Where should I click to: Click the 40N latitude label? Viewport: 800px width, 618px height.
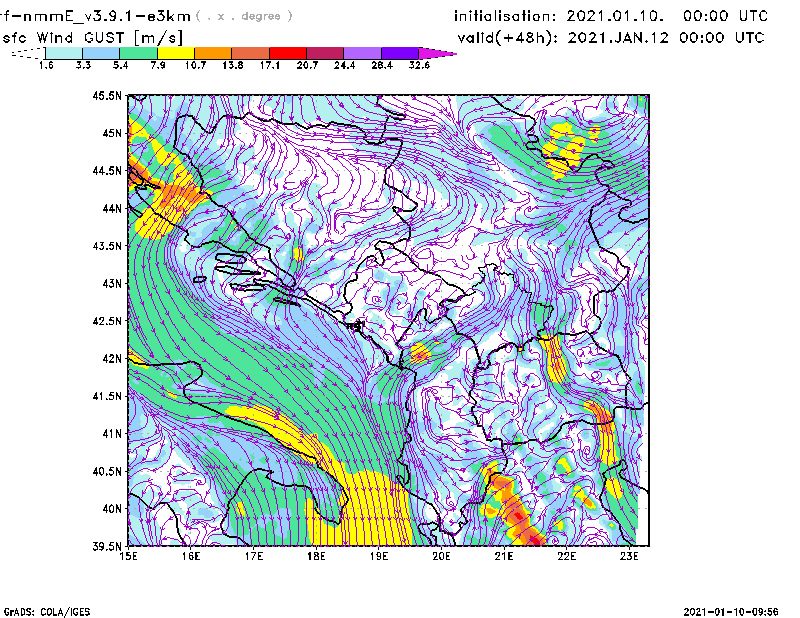112,509
